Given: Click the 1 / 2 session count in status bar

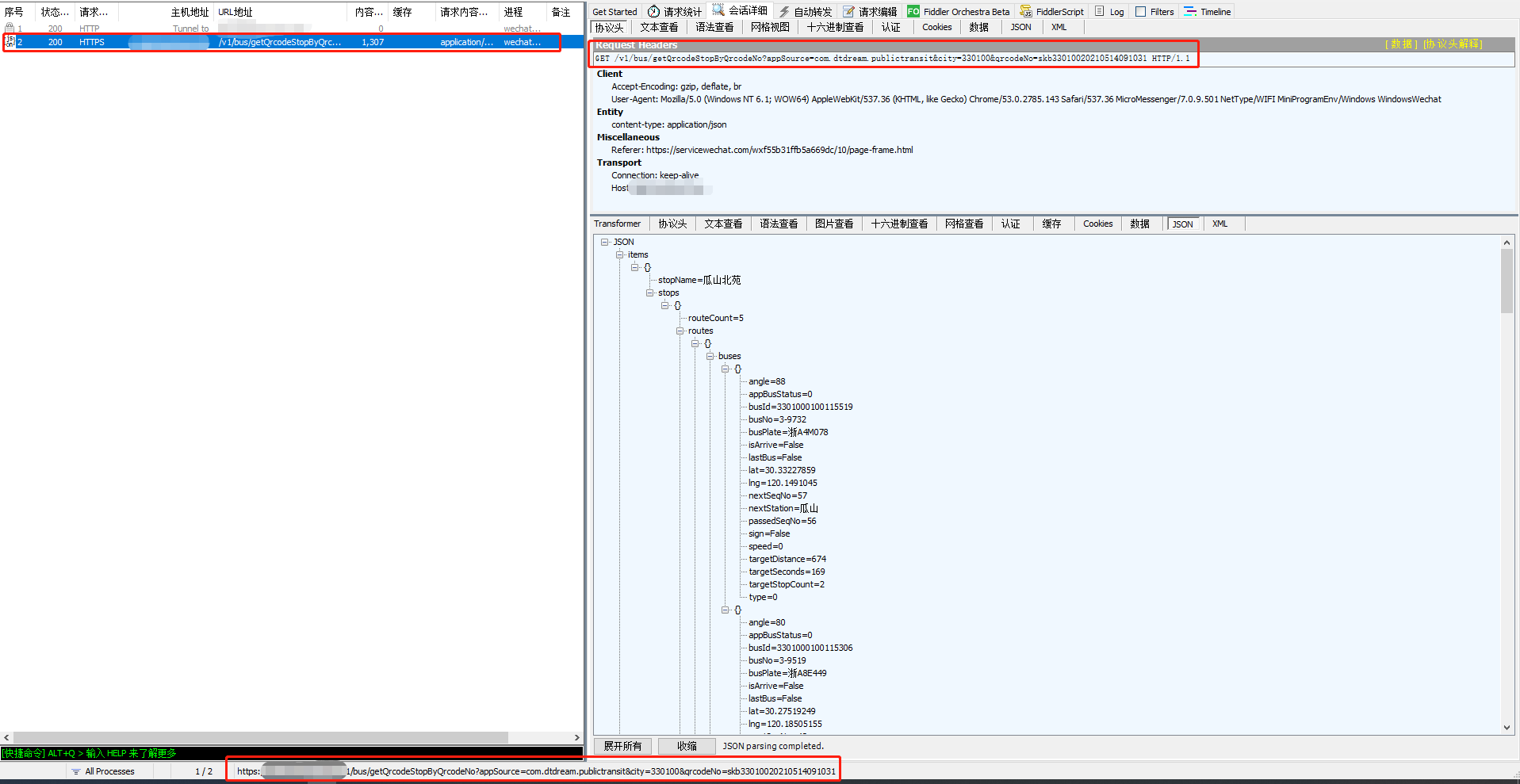Looking at the screenshot, I should tap(204, 771).
